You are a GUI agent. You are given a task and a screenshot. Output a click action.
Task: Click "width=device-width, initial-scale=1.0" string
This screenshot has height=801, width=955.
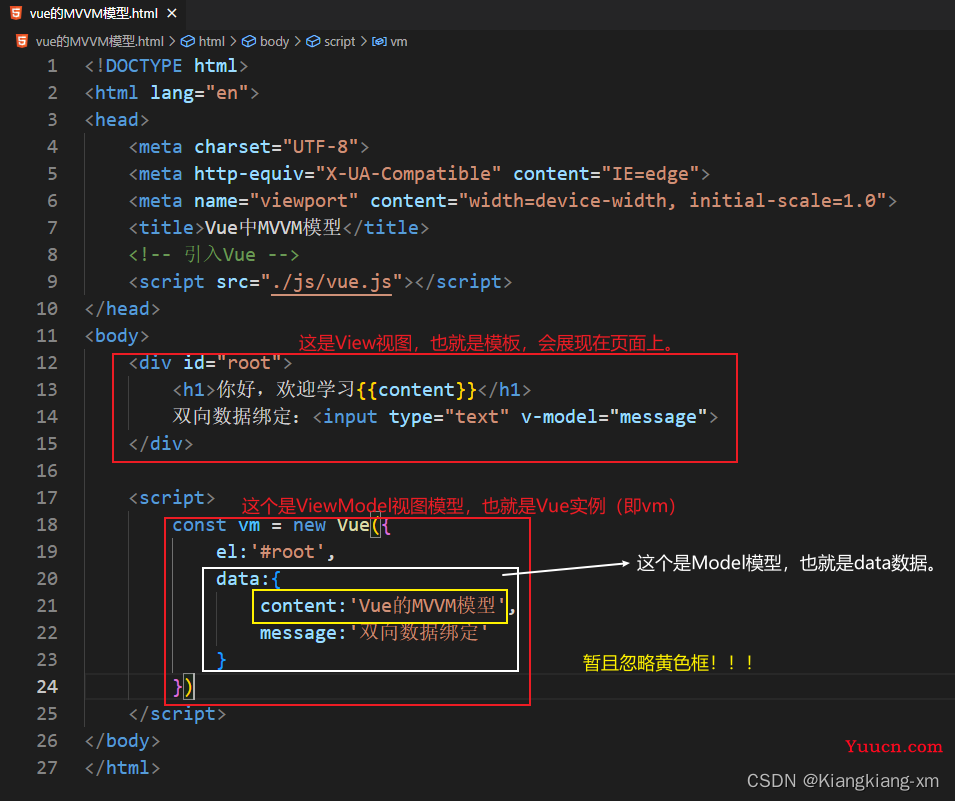[672, 201]
